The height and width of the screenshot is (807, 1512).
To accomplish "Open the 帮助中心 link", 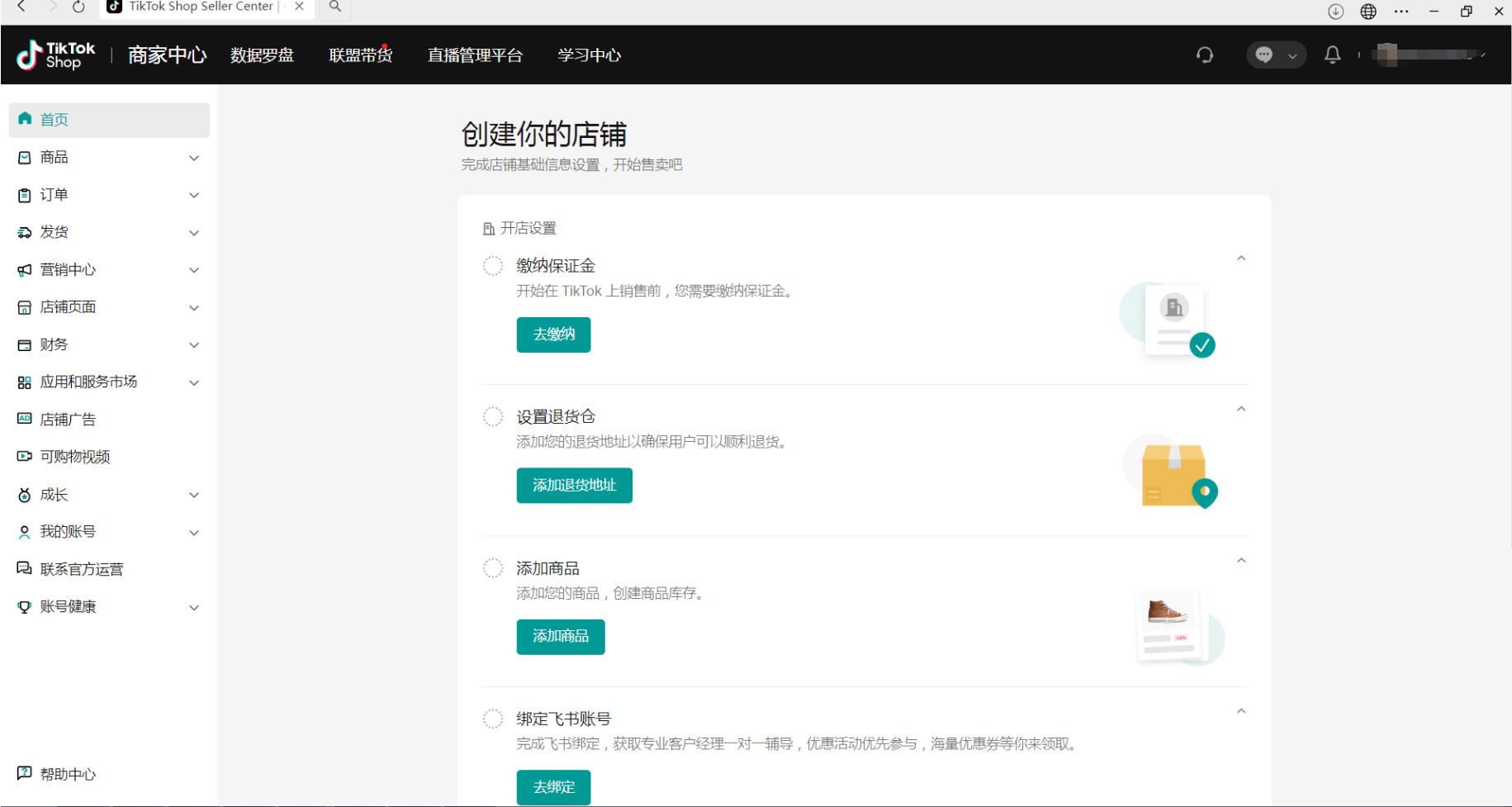I will coord(68,774).
